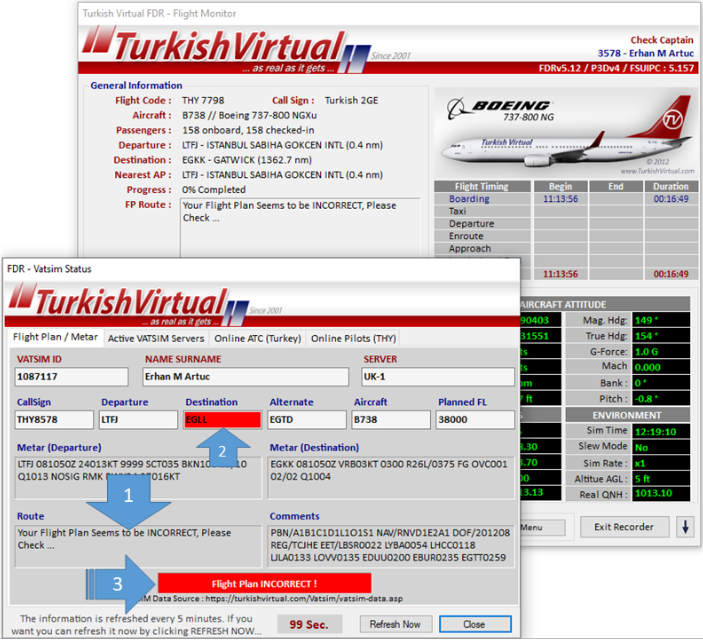Open the Active VATSIM Servers tab
The width and height of the screenshot is (703, 640).
[x=156, y=339]
